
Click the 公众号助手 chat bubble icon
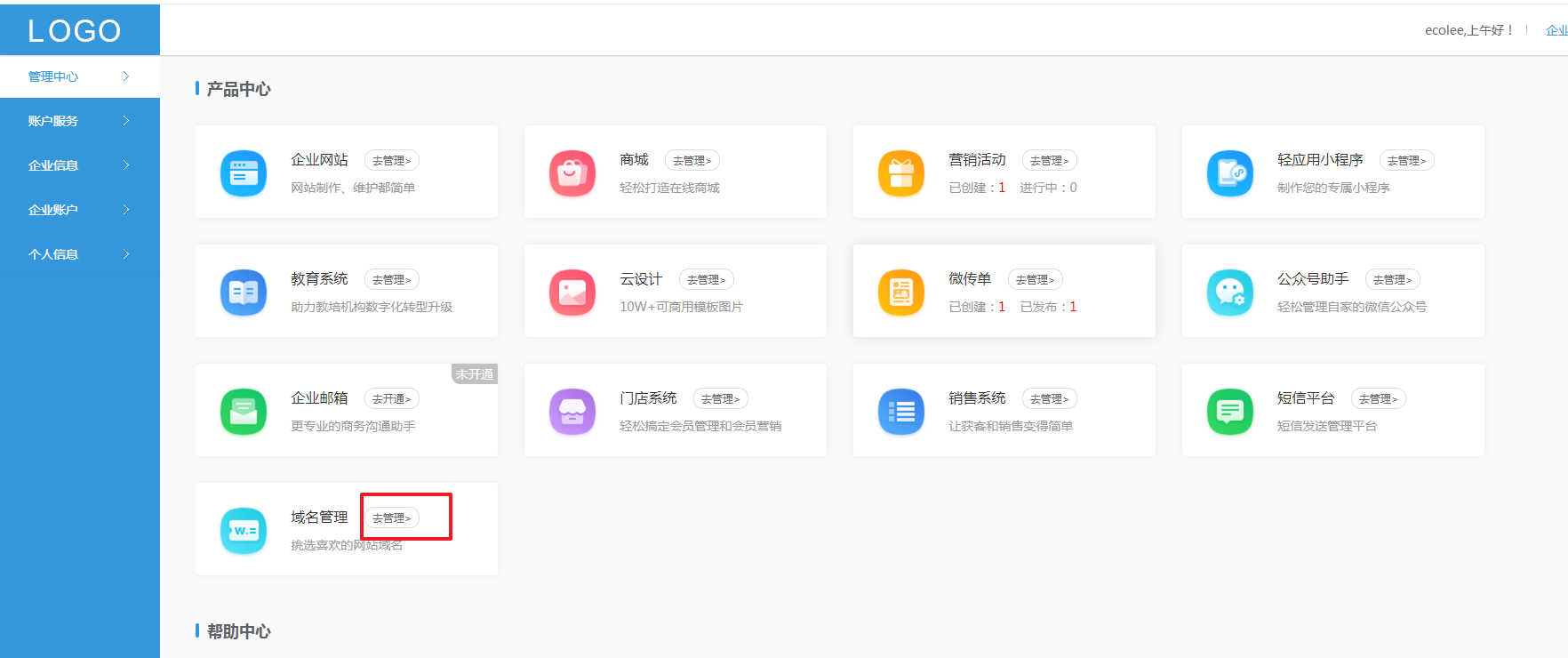(1230, 293)
